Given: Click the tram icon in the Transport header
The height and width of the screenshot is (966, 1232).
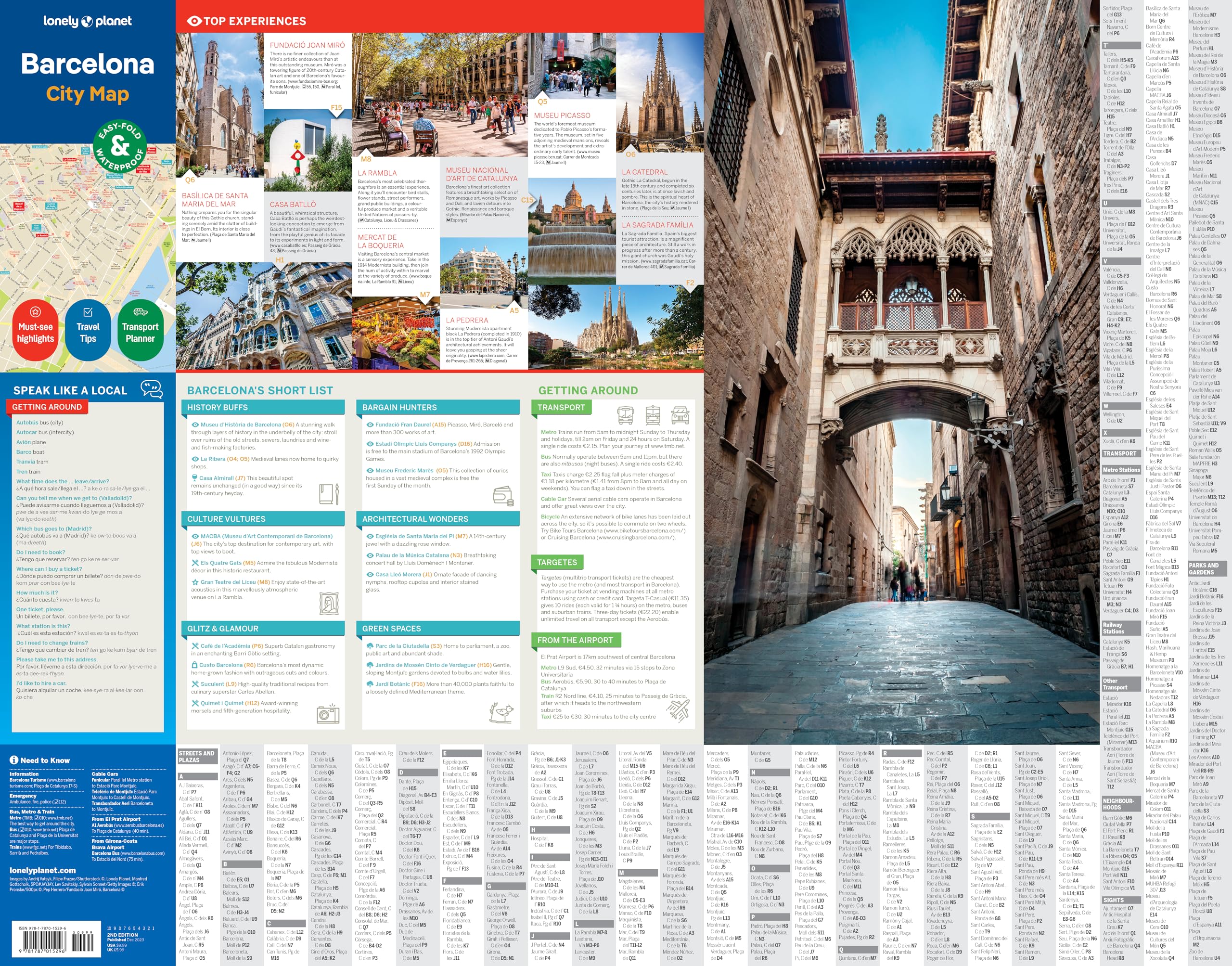Looking at the screenshot, I should pos(653,415).
